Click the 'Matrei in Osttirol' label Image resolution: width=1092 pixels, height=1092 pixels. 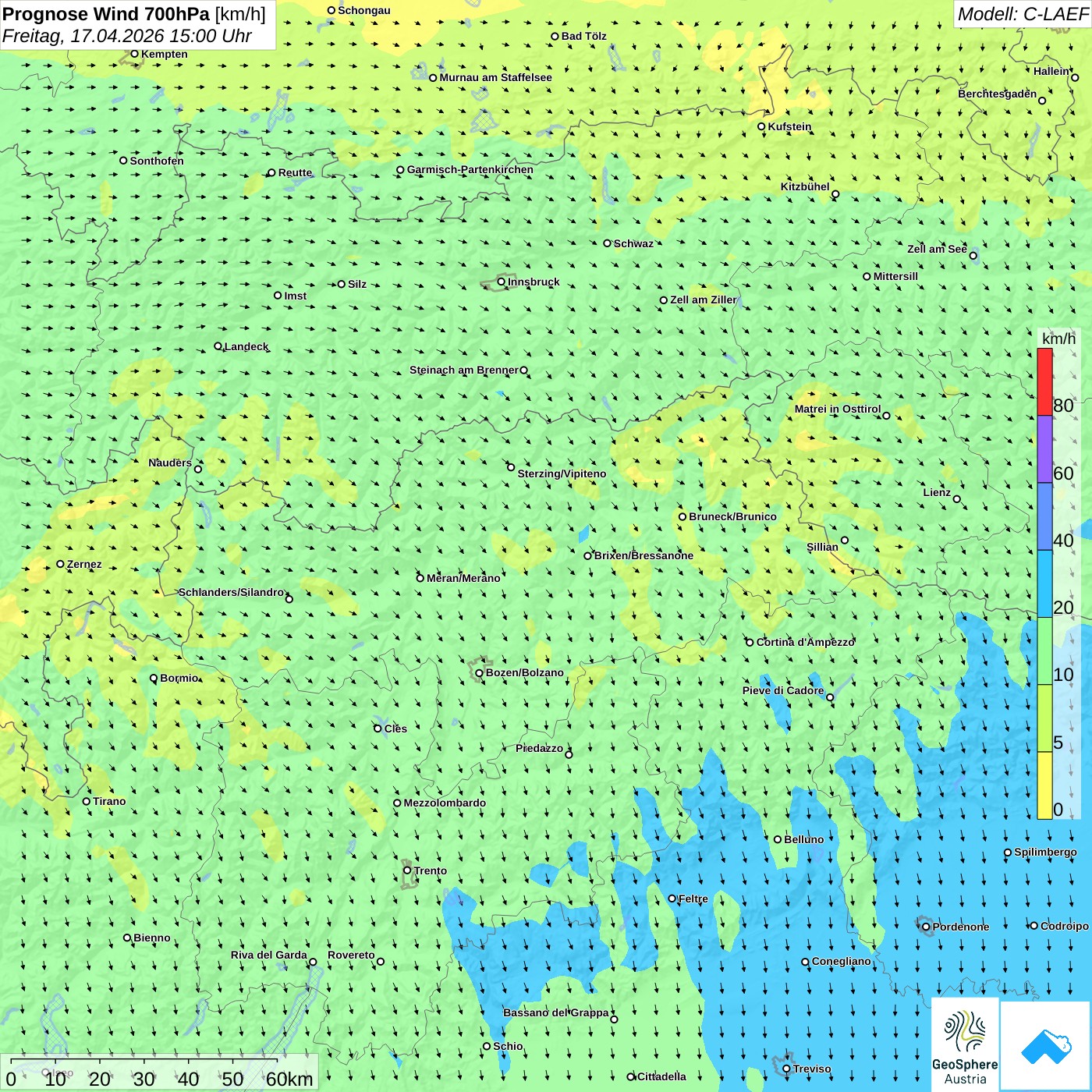click(838, 409)
